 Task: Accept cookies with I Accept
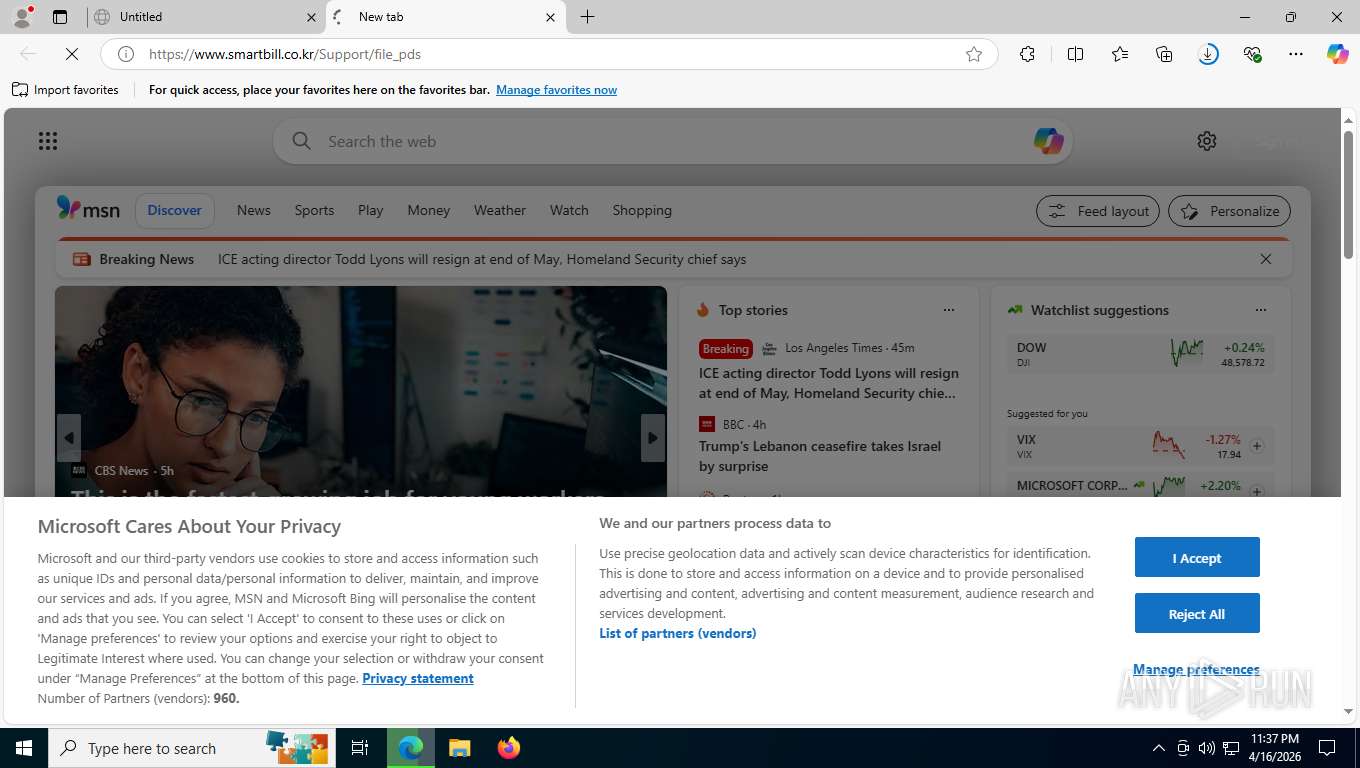(1197, 557)
